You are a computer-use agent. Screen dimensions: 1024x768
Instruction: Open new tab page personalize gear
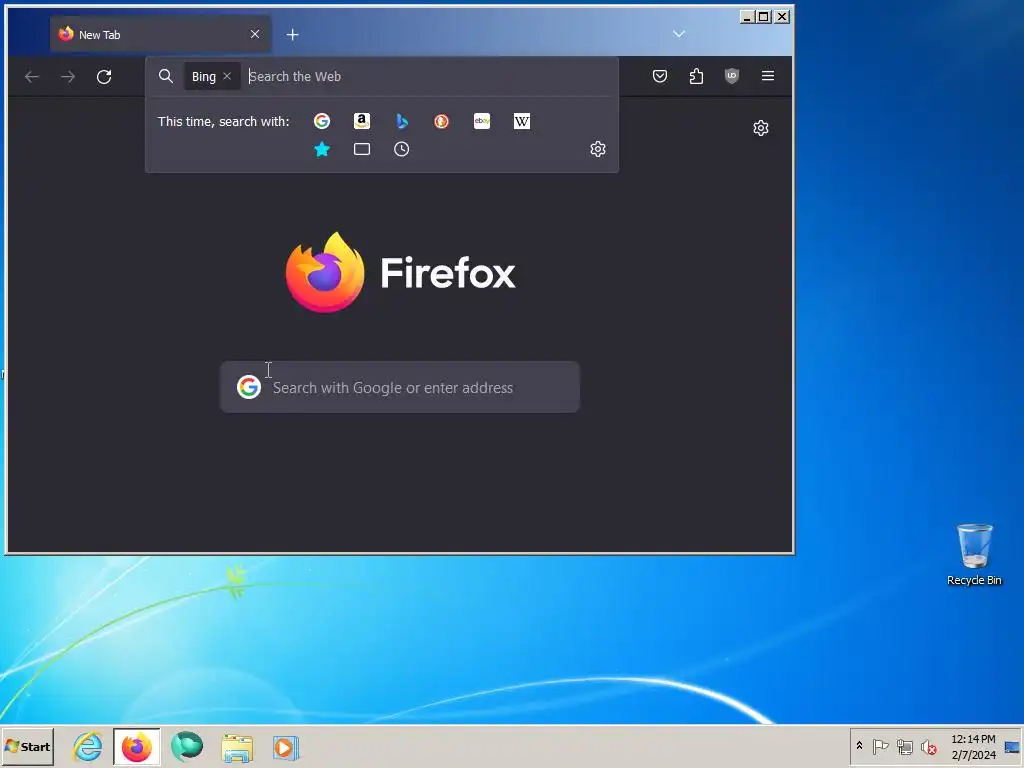(x=761, y=128)
